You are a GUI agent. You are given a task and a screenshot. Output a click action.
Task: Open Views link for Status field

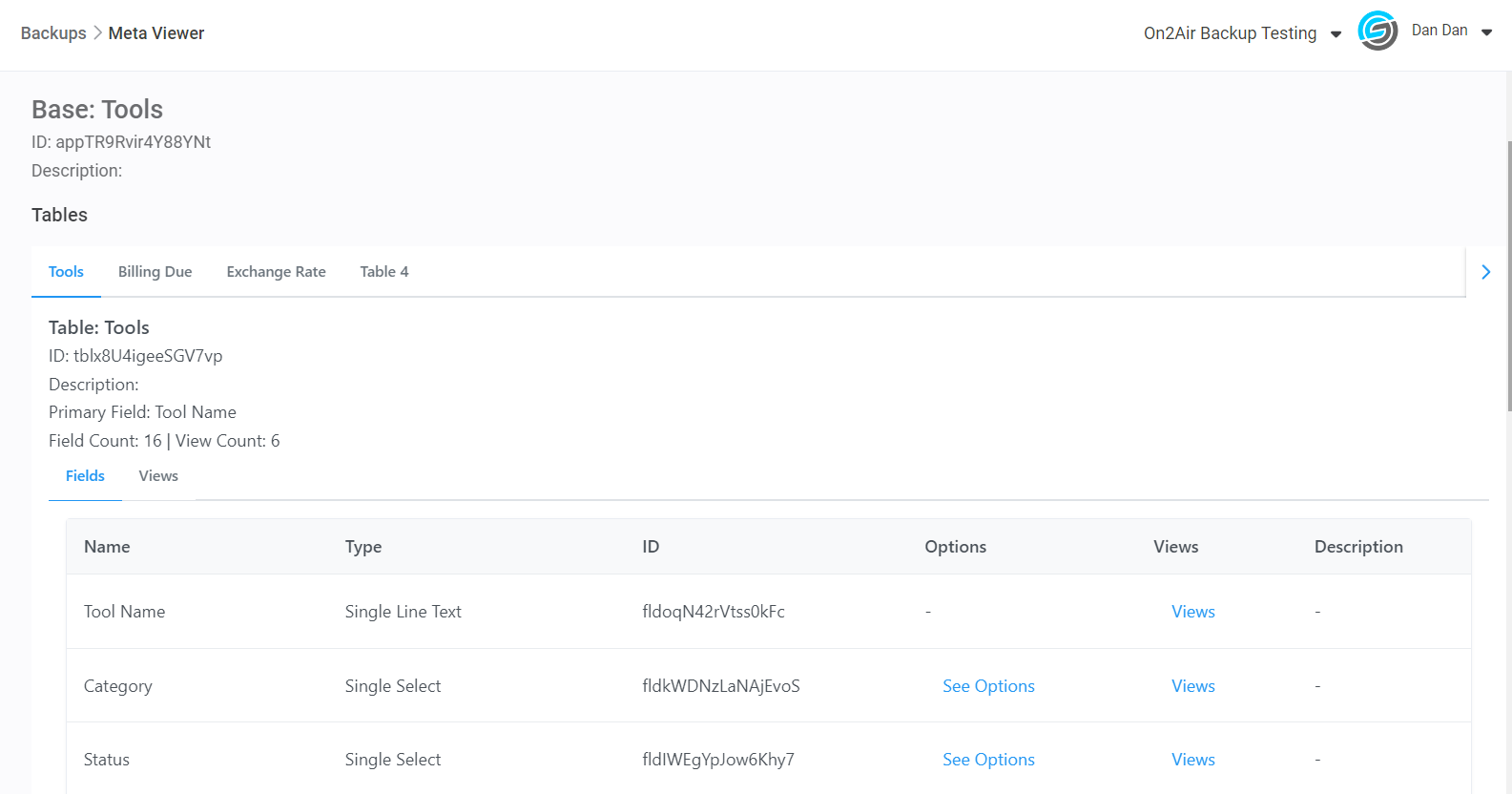pos(1192,760)
